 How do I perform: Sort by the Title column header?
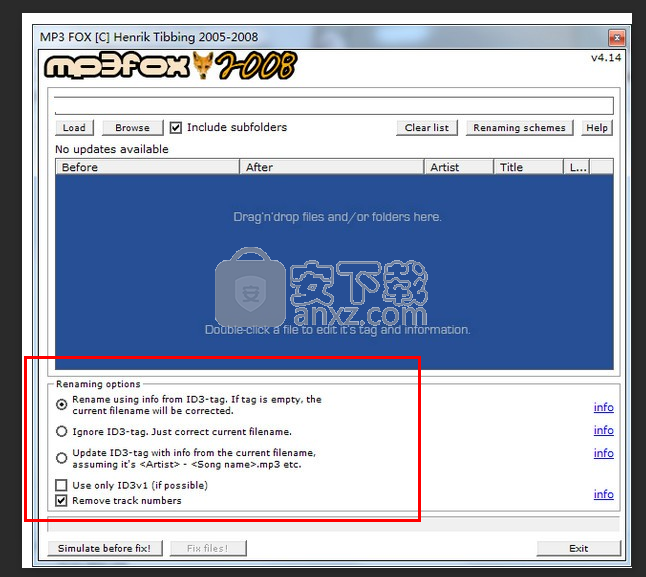(528, 167)
